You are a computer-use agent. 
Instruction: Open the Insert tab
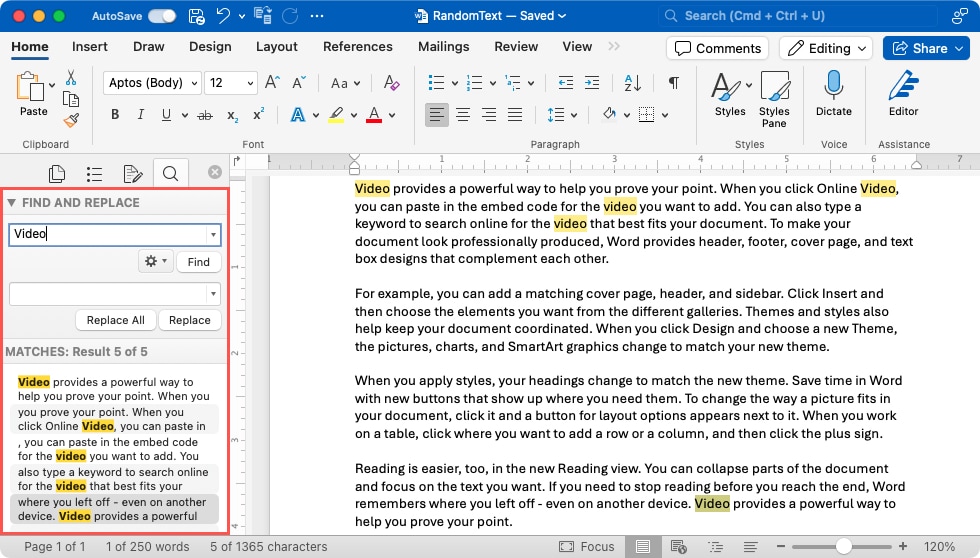(x=89, y=46)
